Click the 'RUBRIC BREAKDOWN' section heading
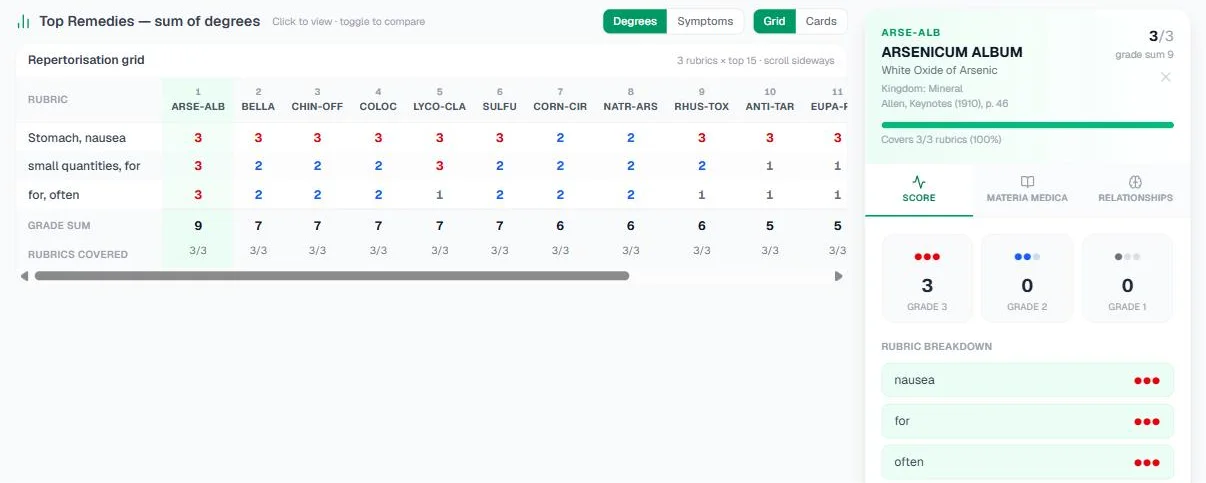 pyautogui.click(x=936, y=346)
